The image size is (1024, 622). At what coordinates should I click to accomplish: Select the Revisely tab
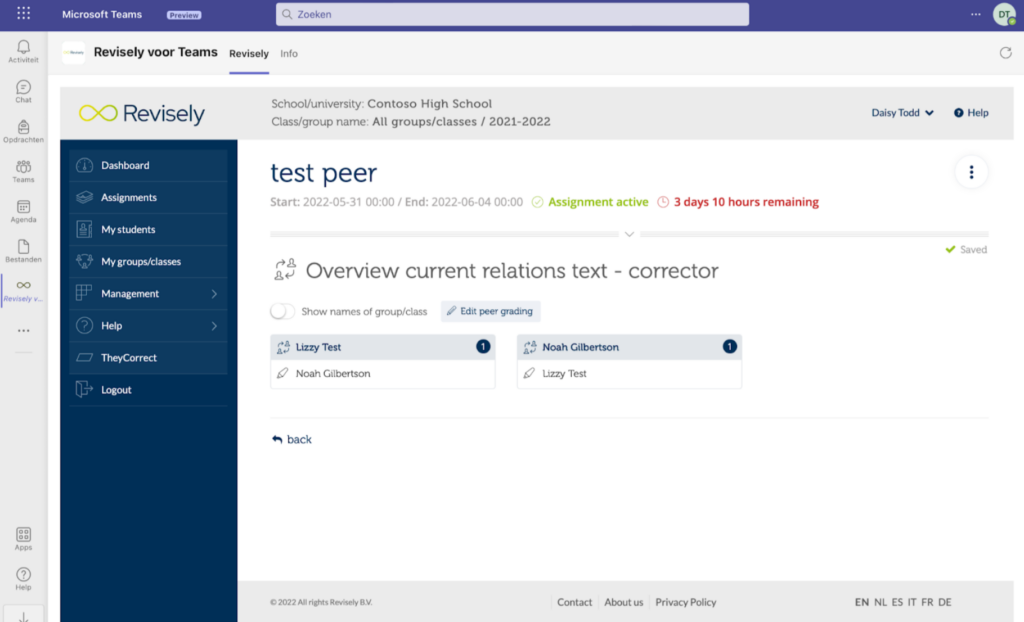pyautogui.click(x=248, y=54)
